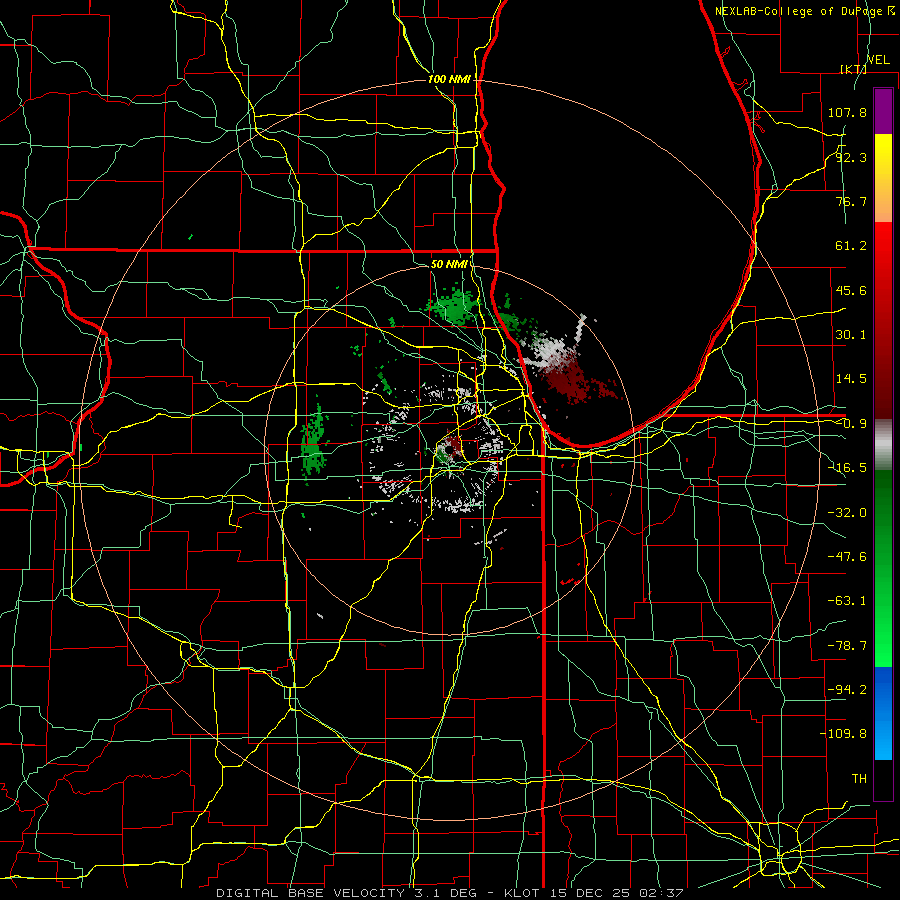The height and width of the screenshot is (900, 900).
Task: Select the 45.6 scale value
Action: click(x=851, y=290)
